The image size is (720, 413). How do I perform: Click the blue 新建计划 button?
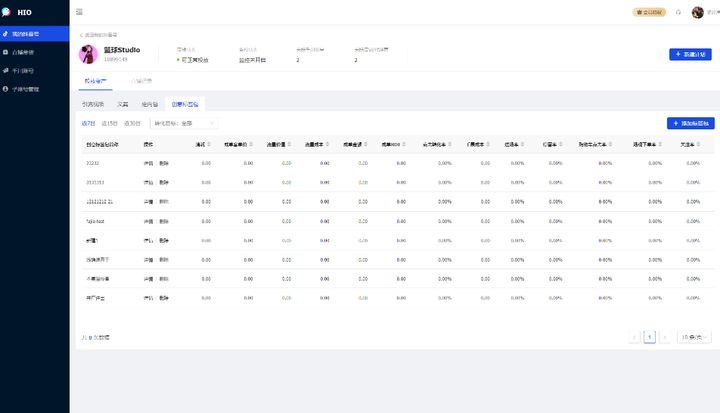click(x=690, y=54)
